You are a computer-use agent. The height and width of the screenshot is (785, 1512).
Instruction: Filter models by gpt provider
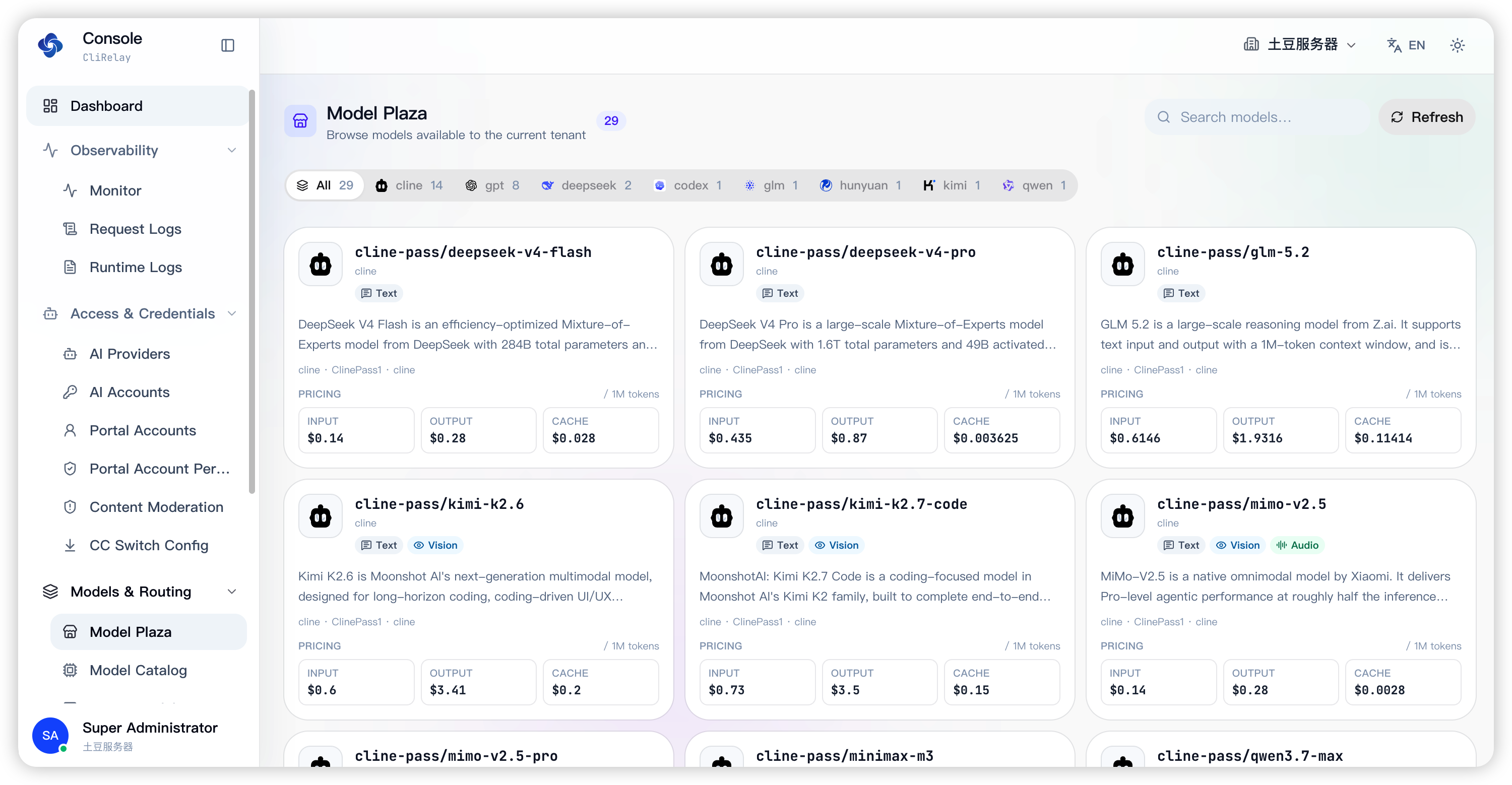tap(492, 185)
